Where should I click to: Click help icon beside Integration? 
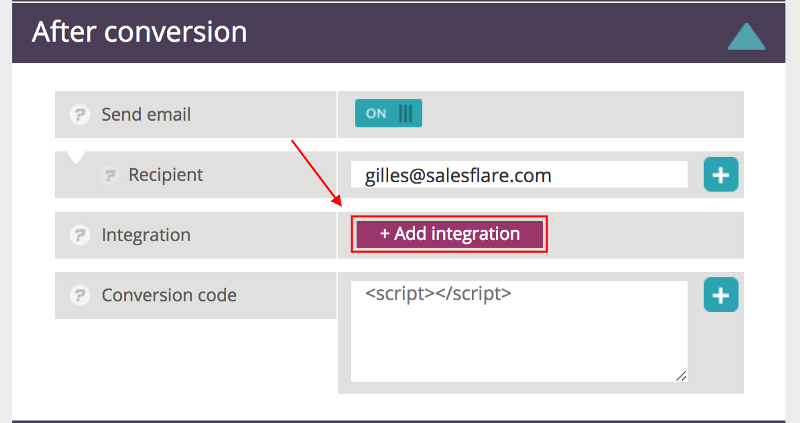(80, 235)
